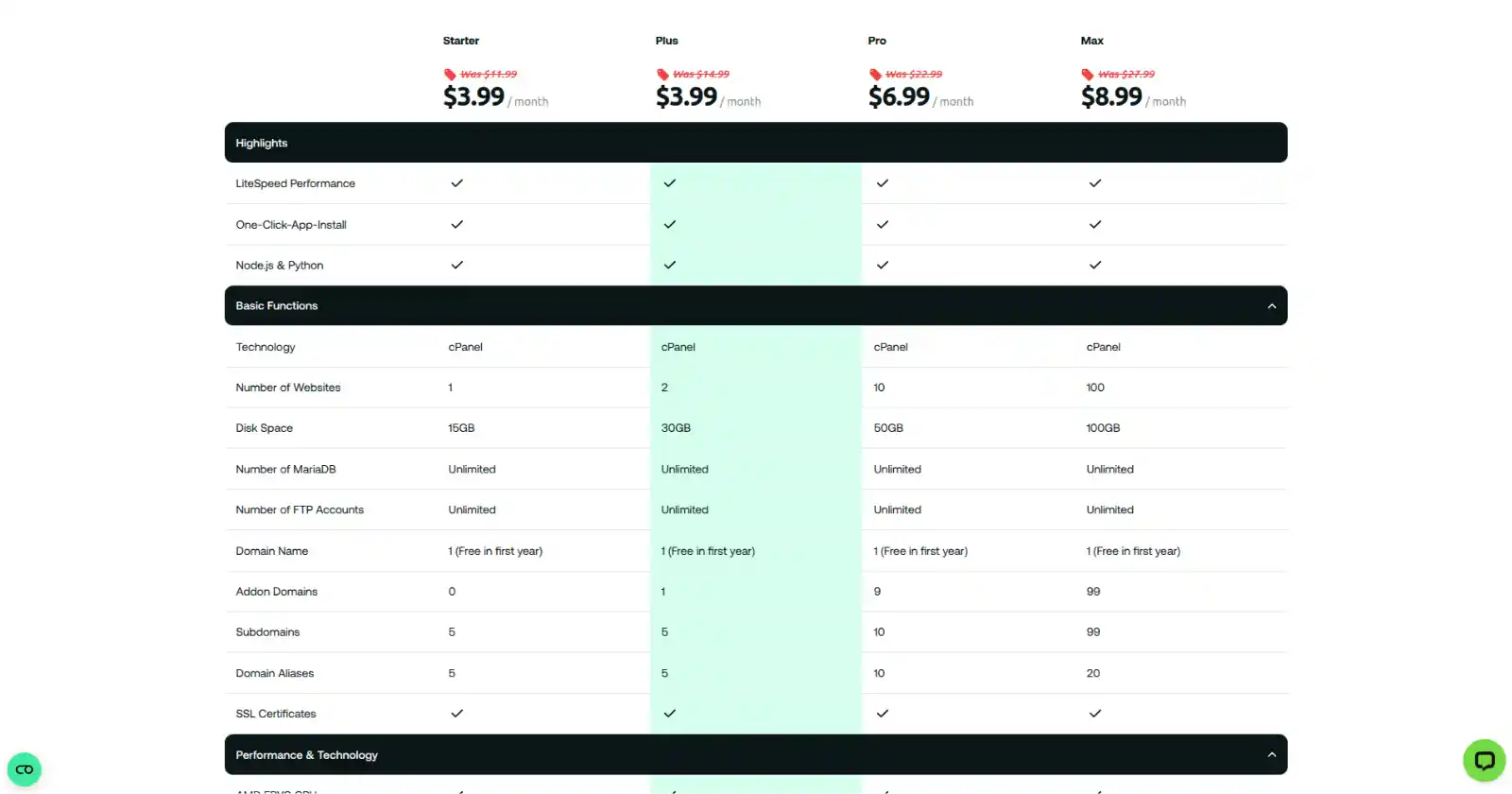The width and height of the screenshot is (1512, 794).
Task: Click the Pro $6.99 price
Action: pos(900,96)
